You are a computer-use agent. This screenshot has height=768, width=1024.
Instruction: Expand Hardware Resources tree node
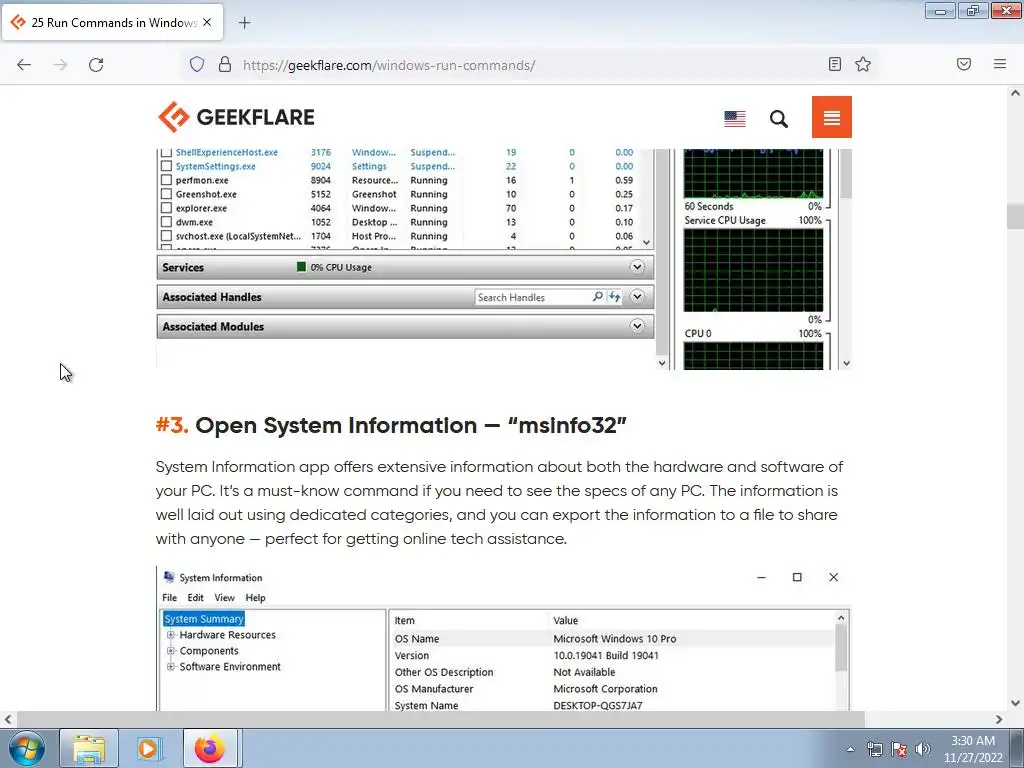(x=170, y=635)
